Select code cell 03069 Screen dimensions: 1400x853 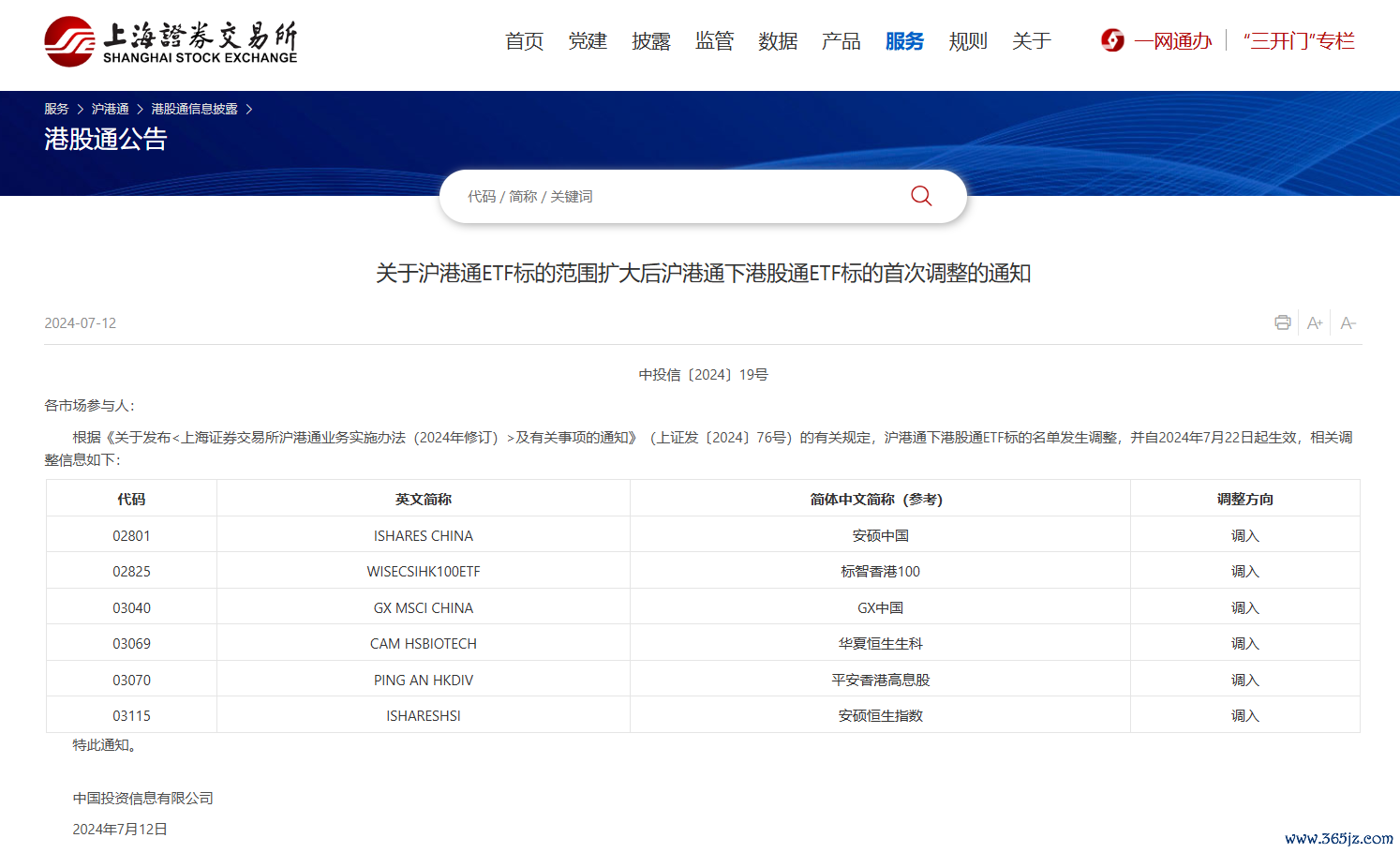click(131, 643)
